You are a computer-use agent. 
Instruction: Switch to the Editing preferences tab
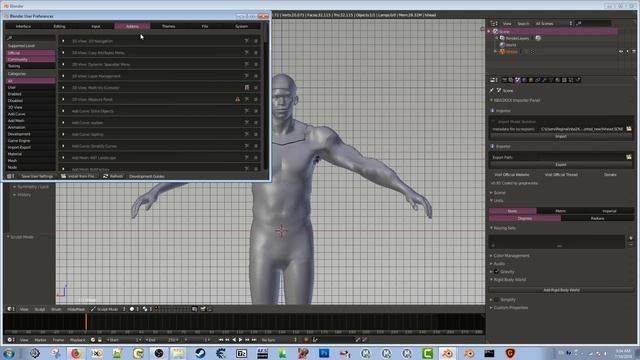[x=60, y=26]
